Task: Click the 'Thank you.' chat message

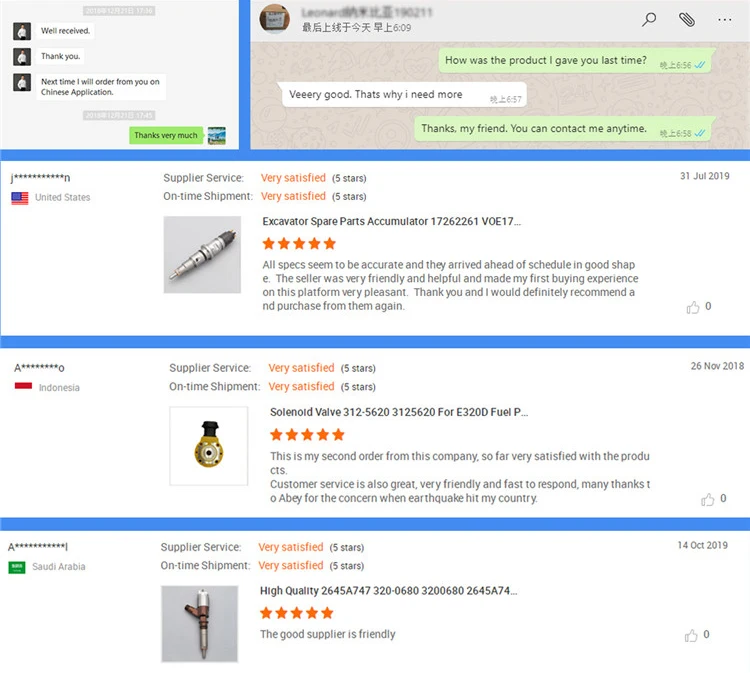Action: tap(60, 56)
